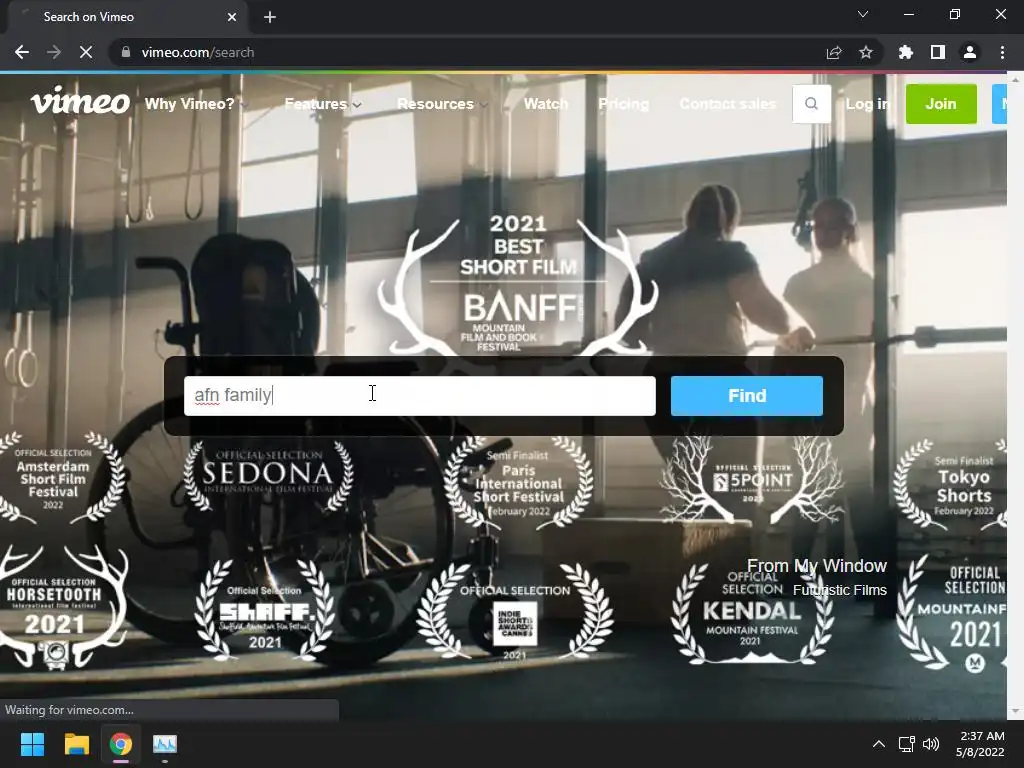The width and height of the screenshot is (1024, 768).
Task: Open the clock and date panel
Action: pos(980,744)
